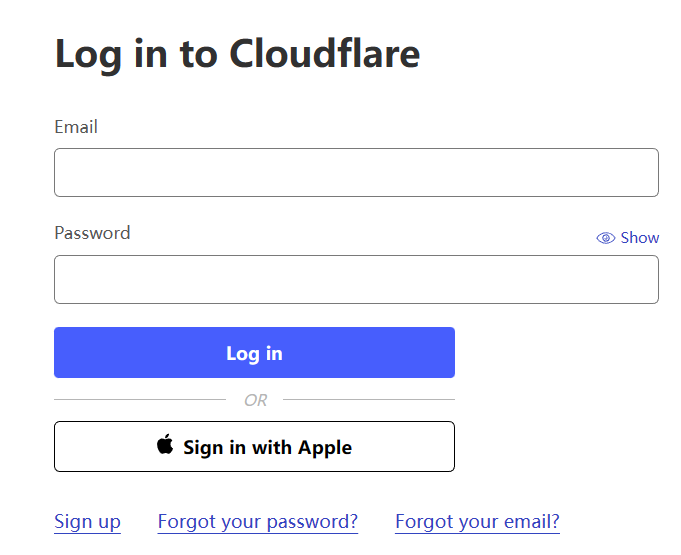The width and height of the screenshot is (681, 555).
Task: Click the Password field label
Action: tap(92, 233)
